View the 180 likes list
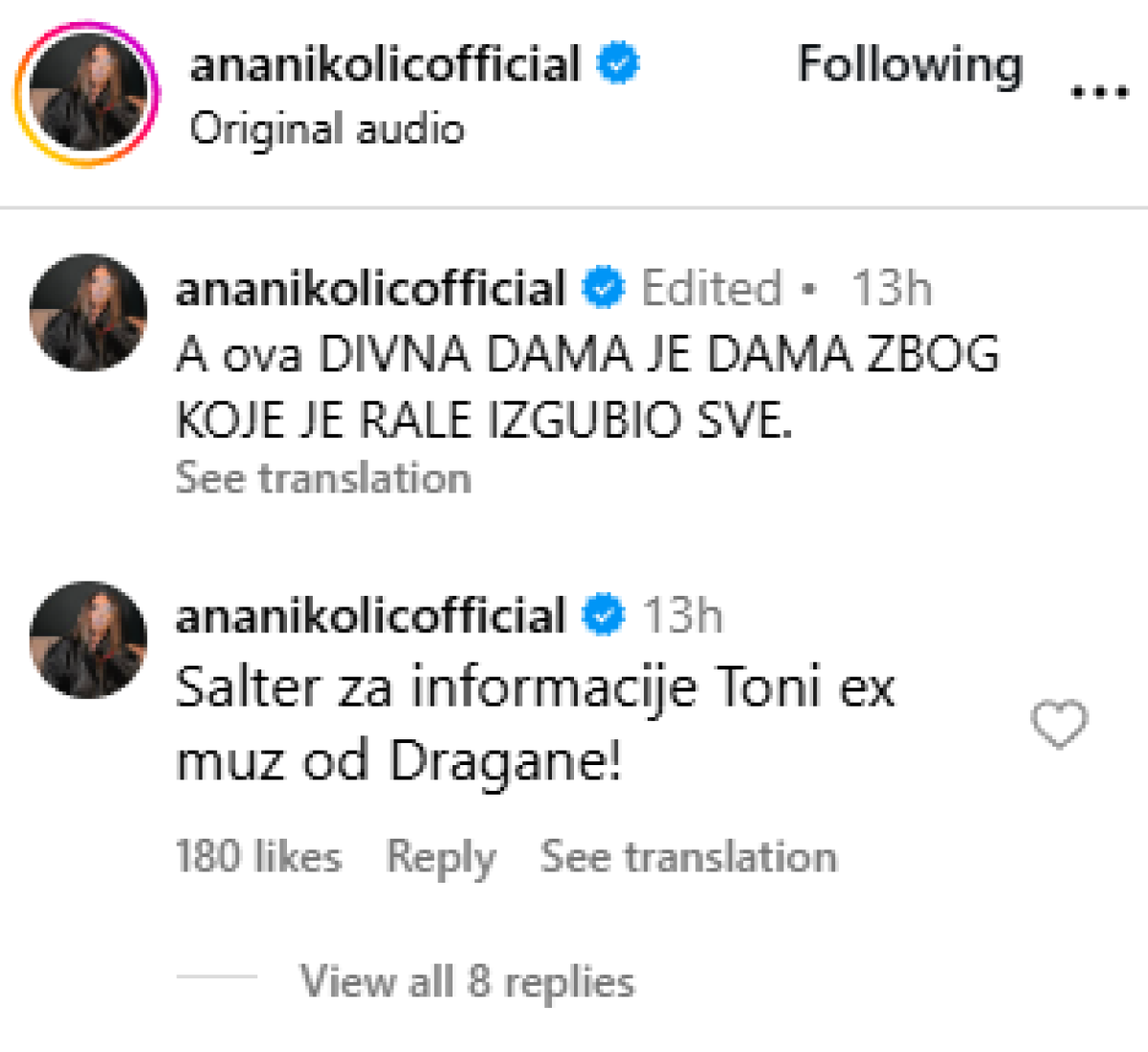The height and width of the screenshot is (1052, 1148). [x=258, y=856]
